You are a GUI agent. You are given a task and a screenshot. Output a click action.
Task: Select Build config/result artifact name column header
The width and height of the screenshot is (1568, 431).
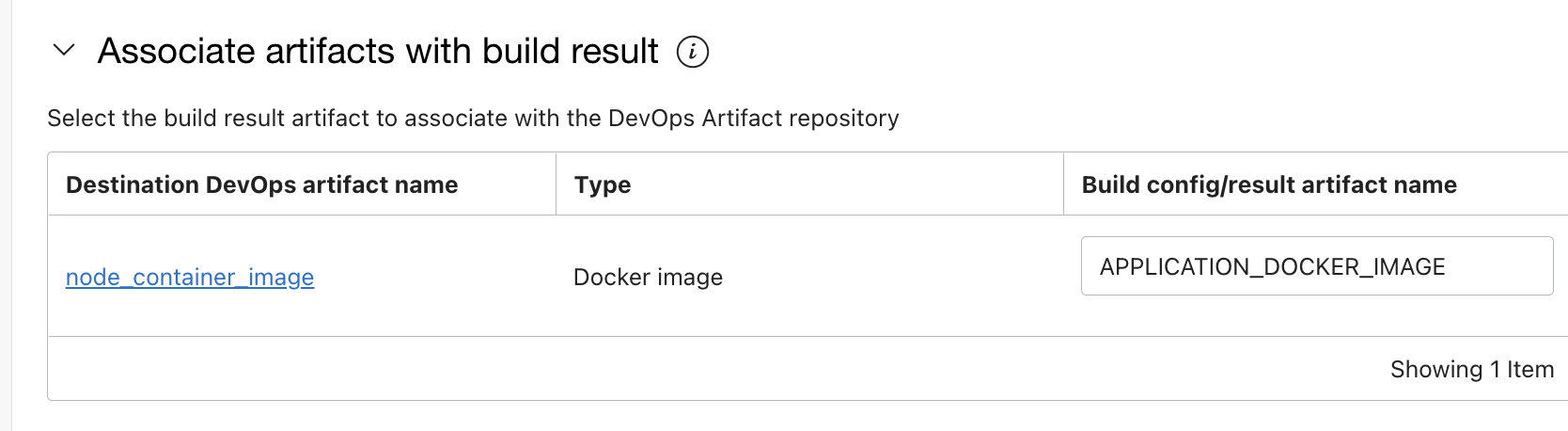coord(1269,184)
